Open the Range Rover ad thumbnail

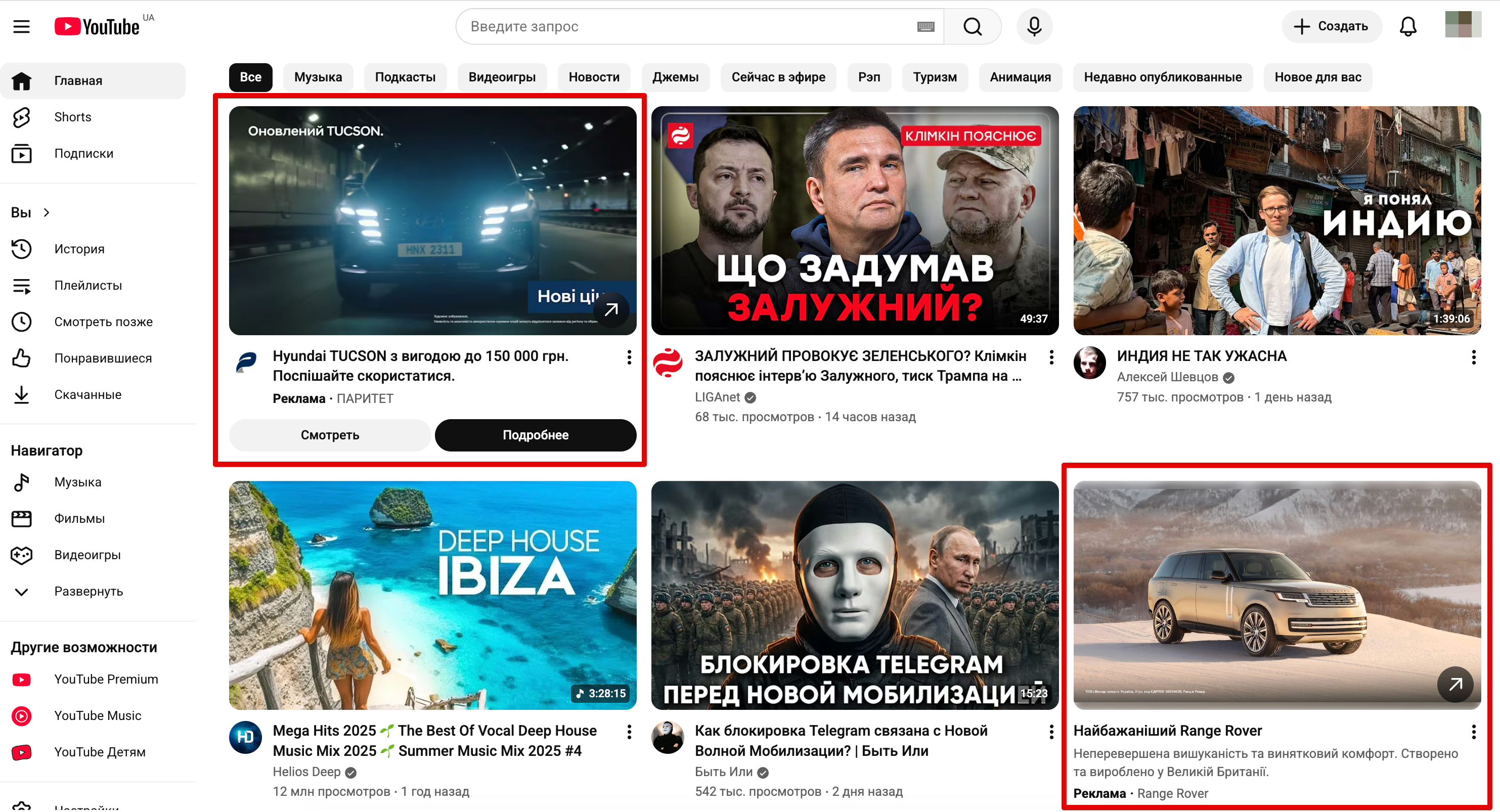click(1277, 596)
